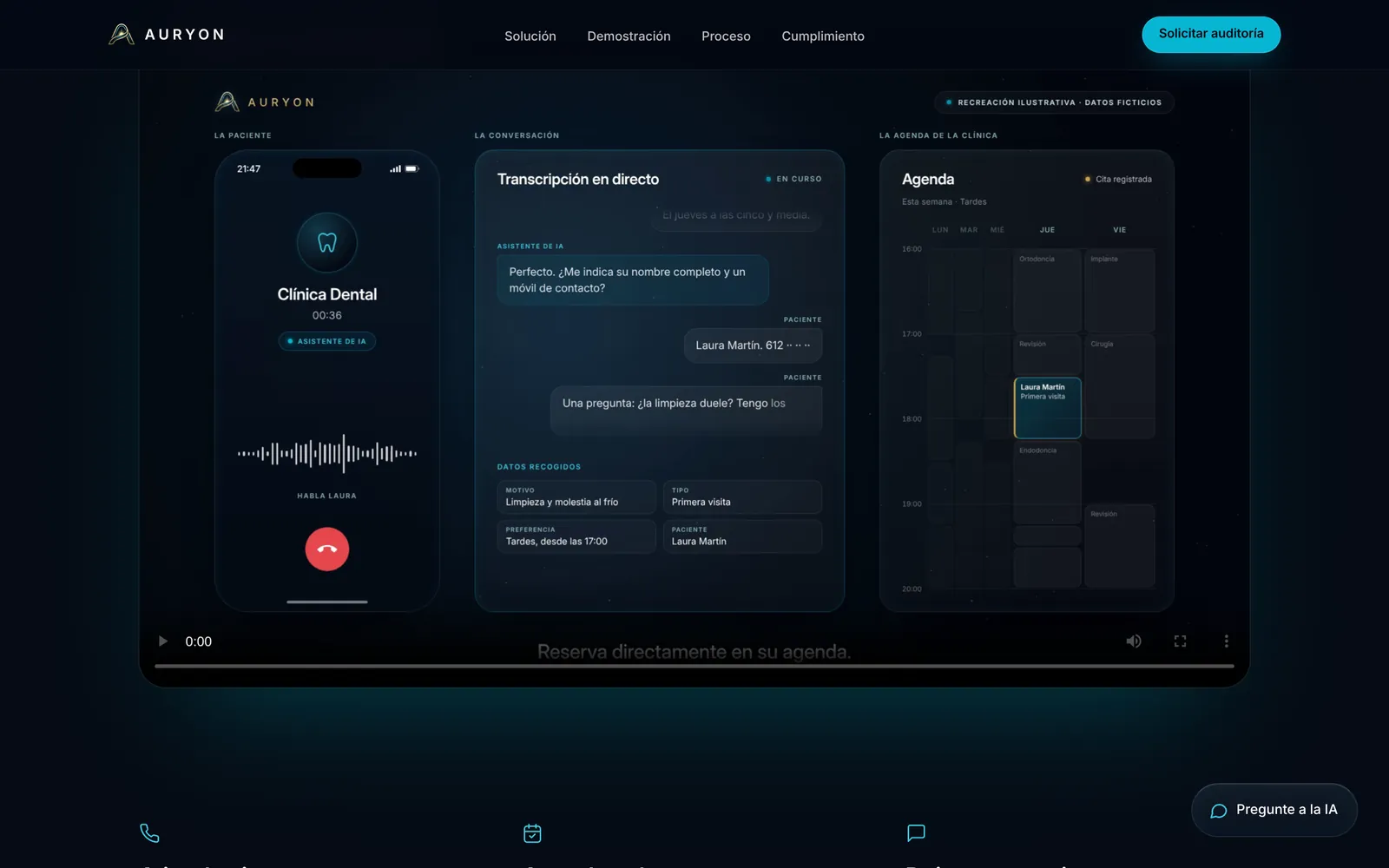Click the assistant message asking nombre completo

click(x=633, y=279)
